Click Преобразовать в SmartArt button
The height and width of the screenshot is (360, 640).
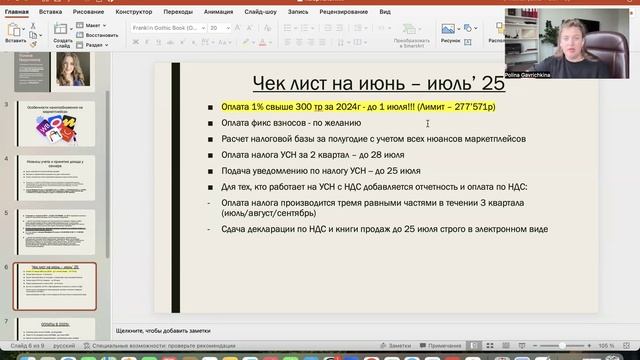coord(411,36)
